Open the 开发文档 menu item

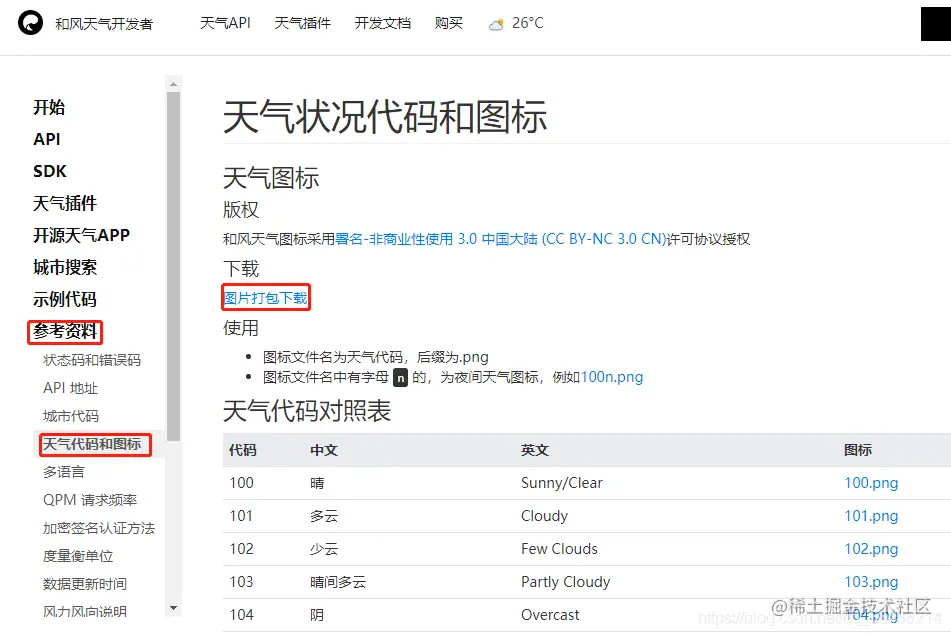pos(382,23)
